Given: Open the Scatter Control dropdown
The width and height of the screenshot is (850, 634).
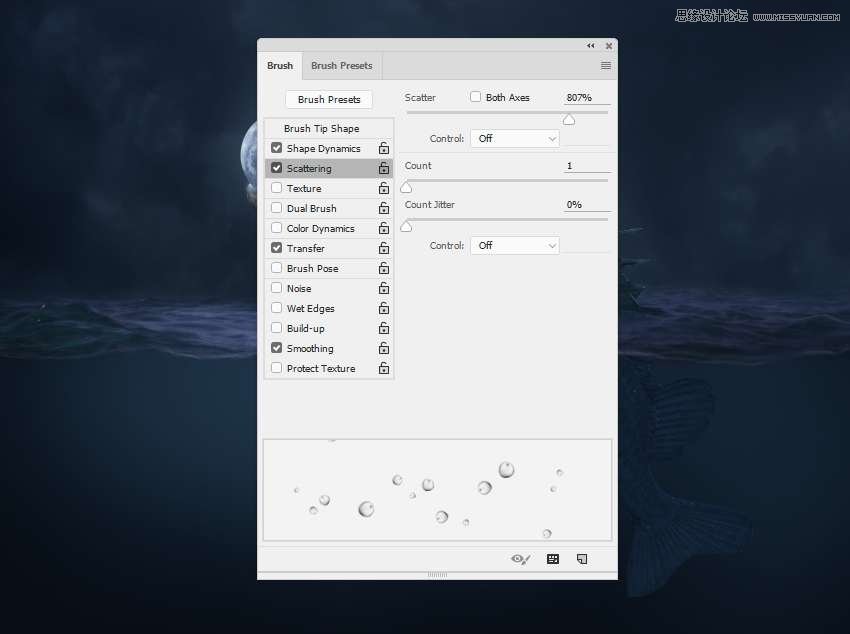Looking at the screenshot, I should [x=514, y=139].
